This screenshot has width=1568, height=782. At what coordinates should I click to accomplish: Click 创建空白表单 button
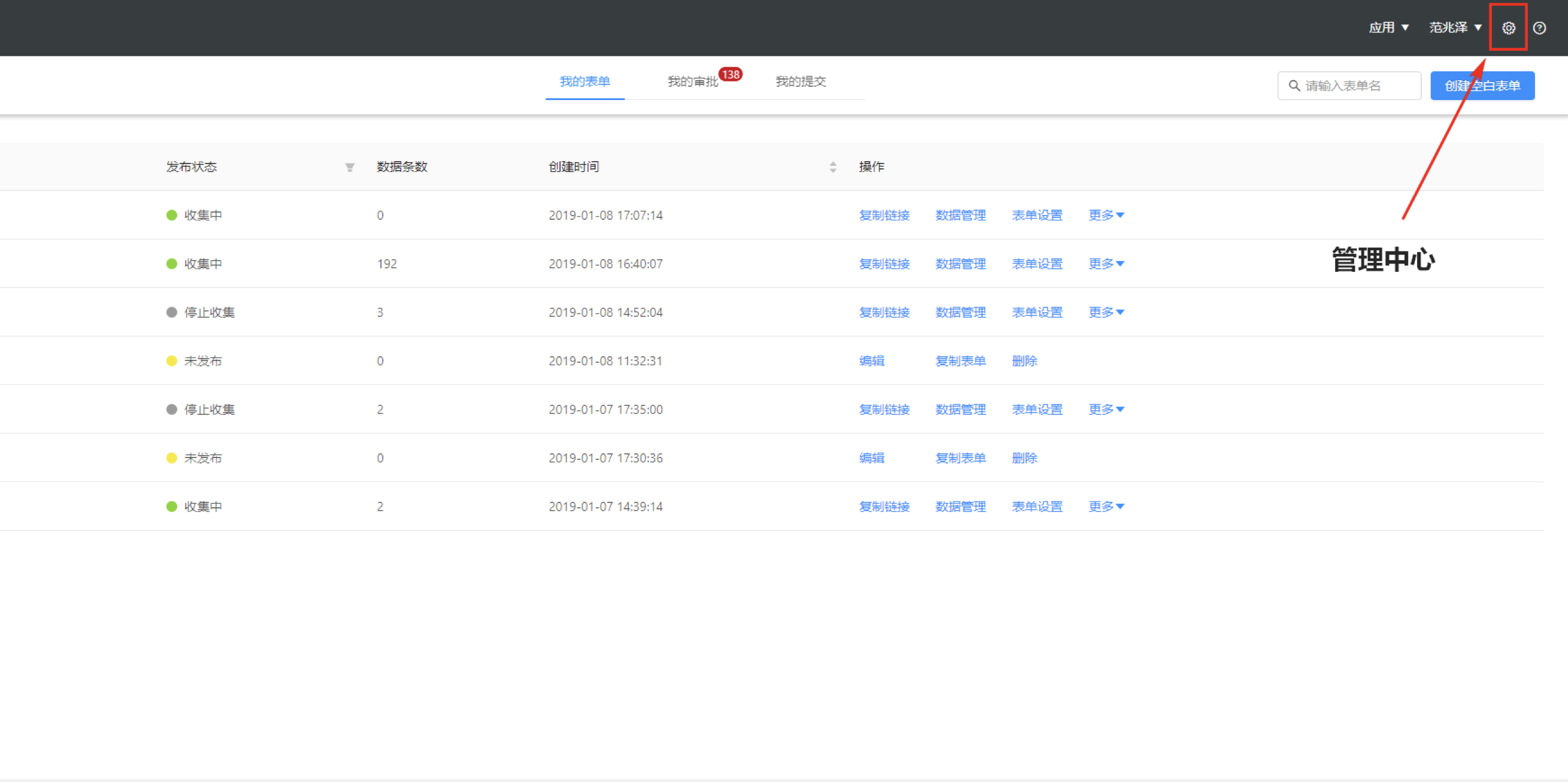tap(1482, 86)
